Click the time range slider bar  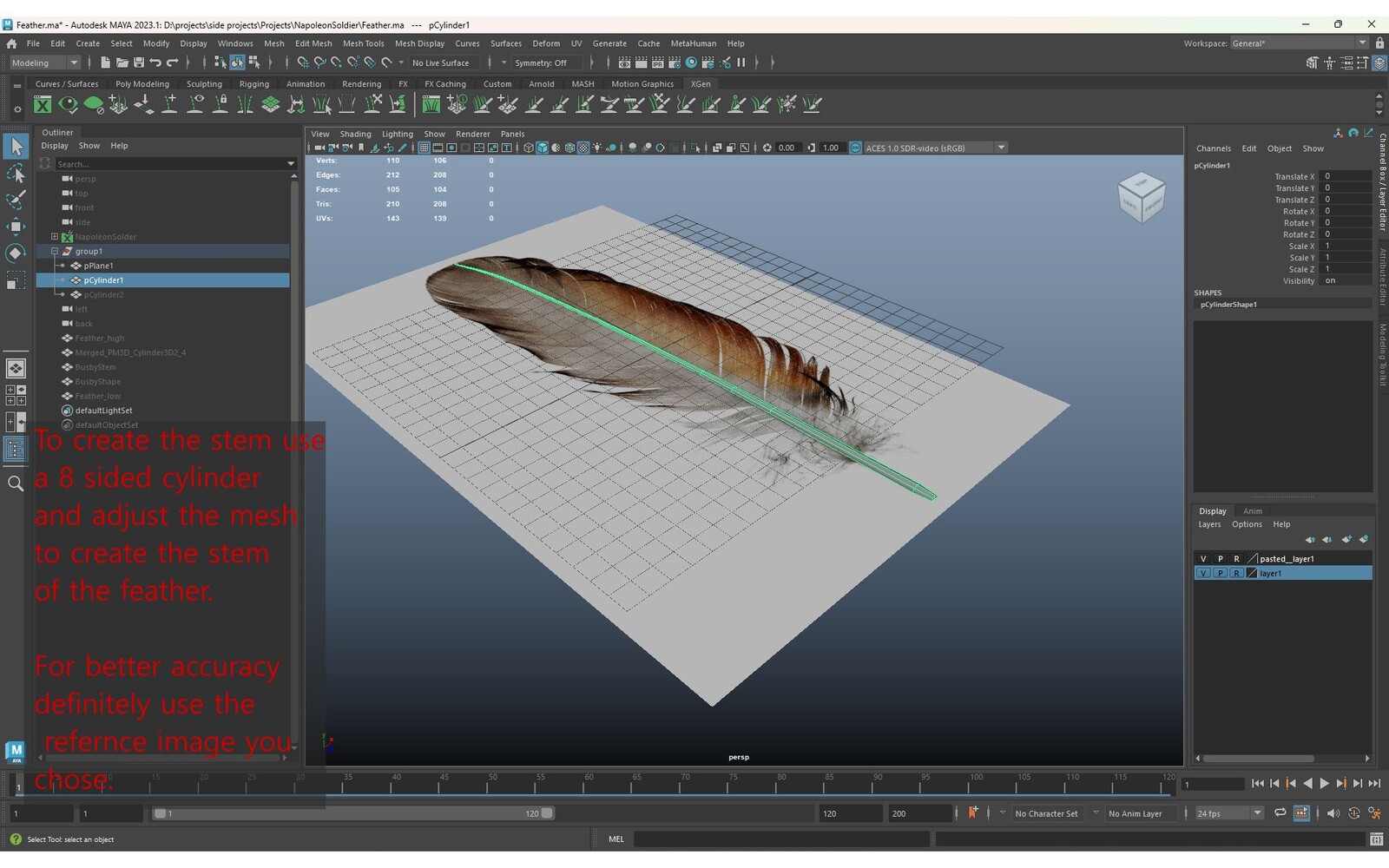[x=352, y=814]
